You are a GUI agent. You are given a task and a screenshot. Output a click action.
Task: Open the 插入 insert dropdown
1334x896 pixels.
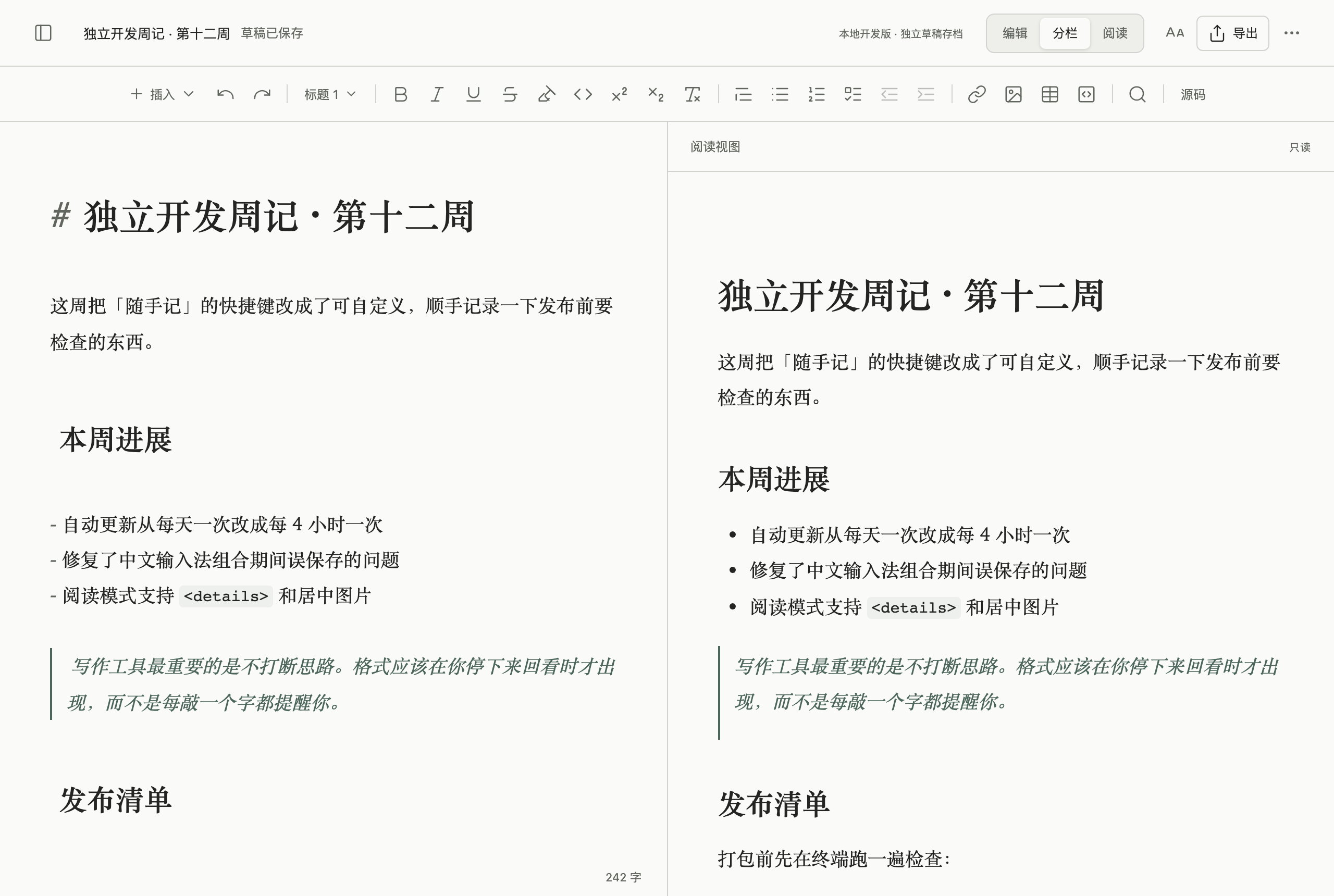(162, 94)
